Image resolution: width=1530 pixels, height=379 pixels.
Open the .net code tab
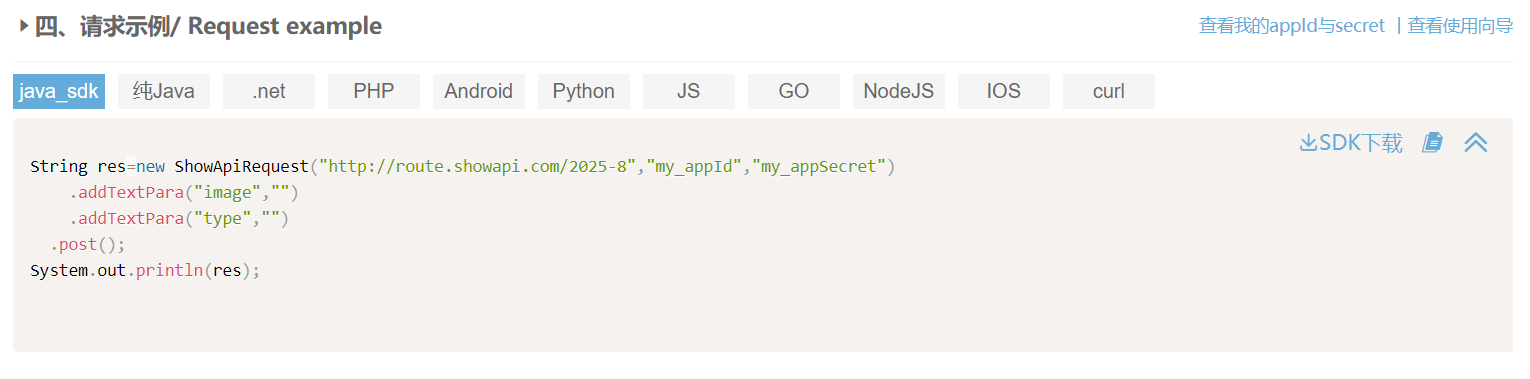pos(269,91)
